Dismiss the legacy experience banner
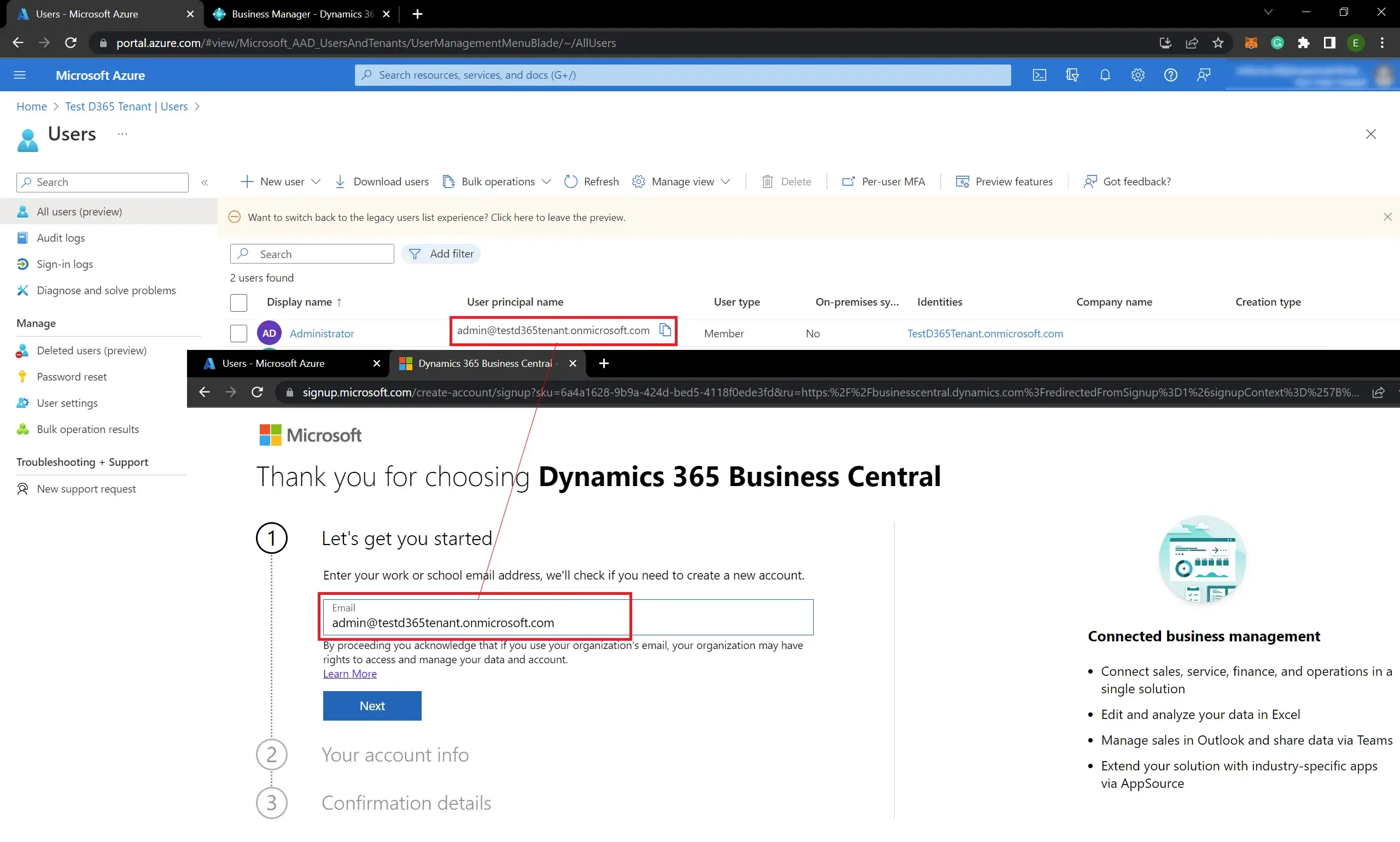Viewport: 1400px width, 842px height. [1387, 217]
